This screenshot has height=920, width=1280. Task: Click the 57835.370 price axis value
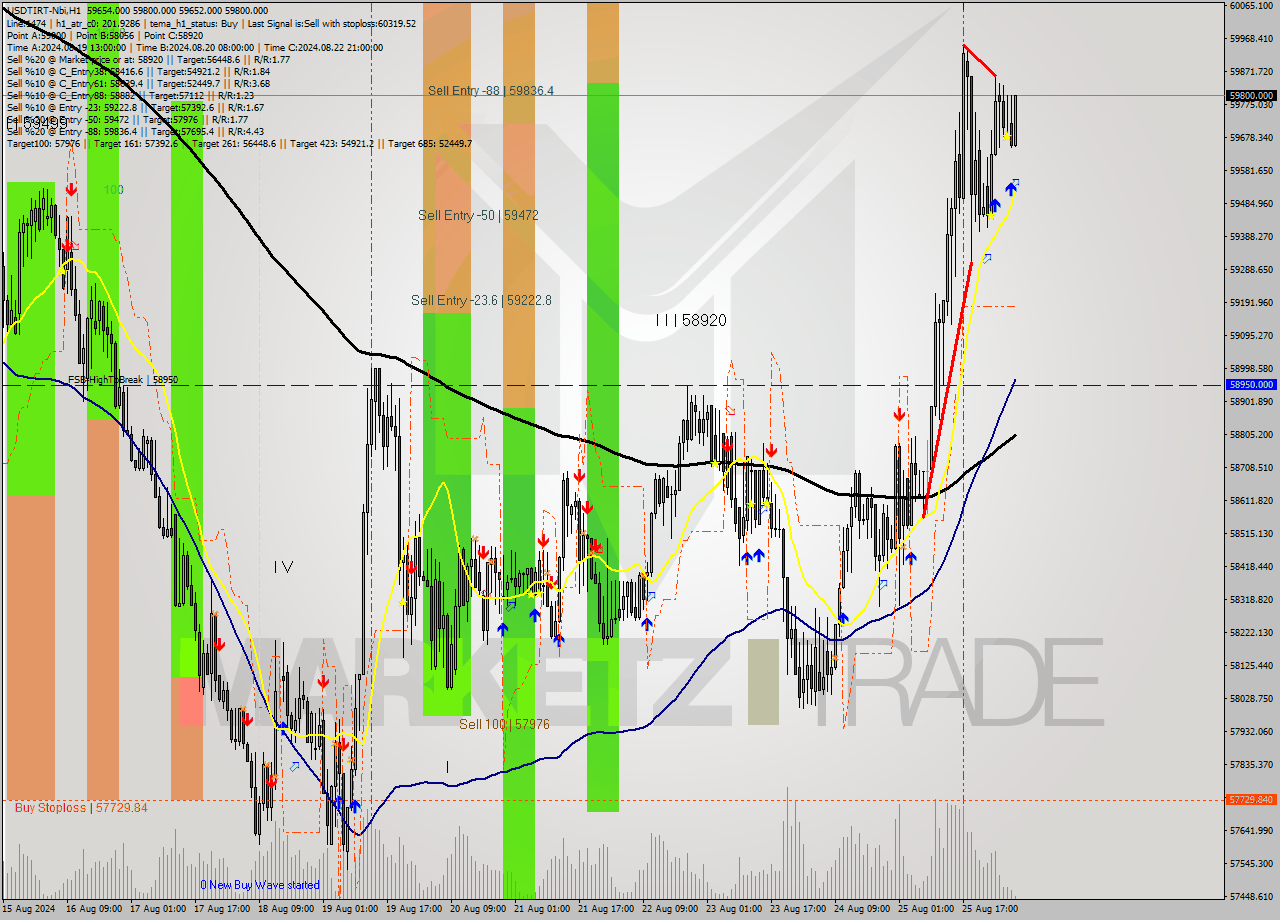click(1251, 765)
